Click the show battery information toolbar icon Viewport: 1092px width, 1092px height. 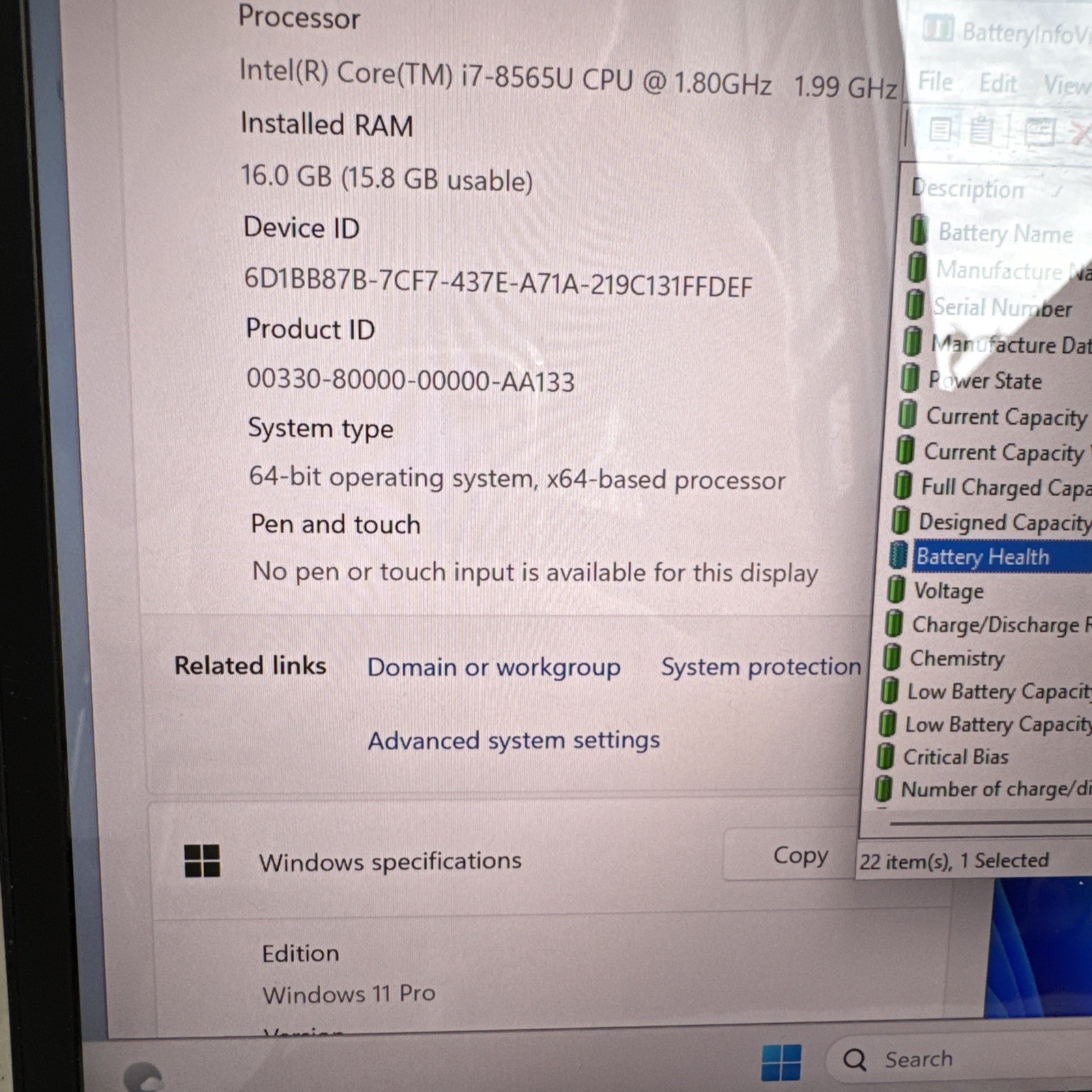941,129
